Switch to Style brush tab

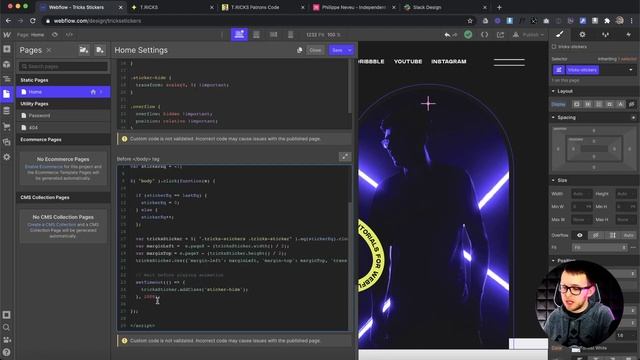click(560, 35)
